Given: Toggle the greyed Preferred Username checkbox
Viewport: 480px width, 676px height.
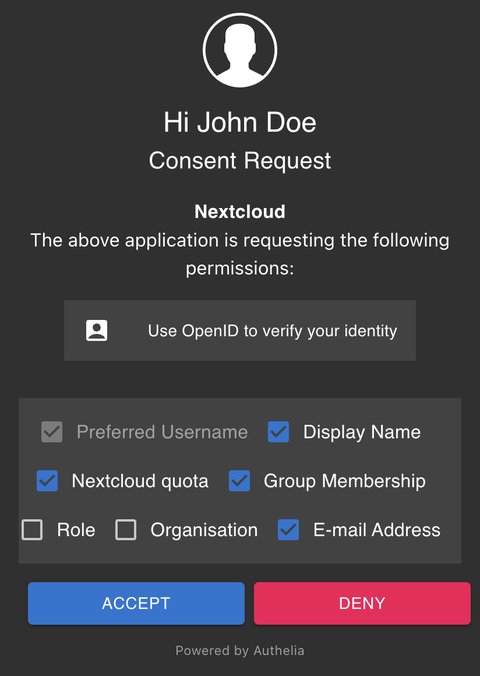Looking at the screenshot, I should [x=52, y=432].
